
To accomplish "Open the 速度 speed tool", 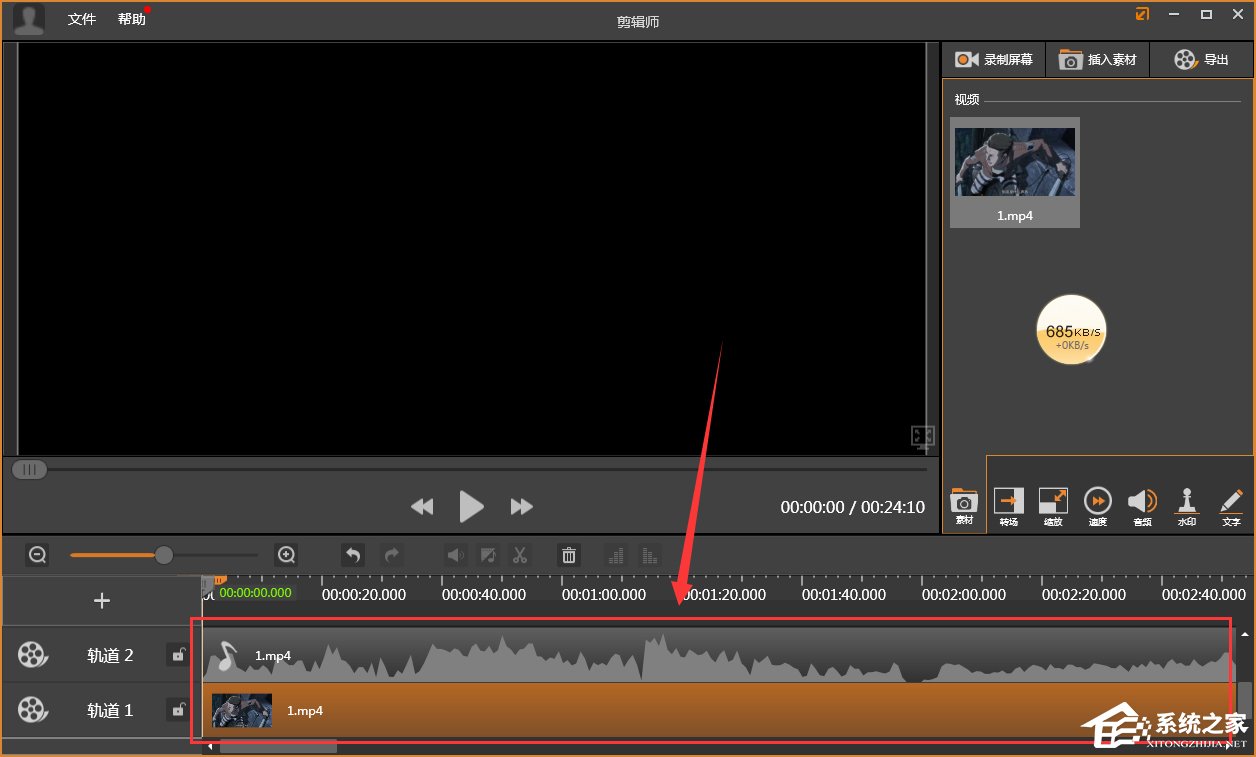I will (x=1097, y=505).
